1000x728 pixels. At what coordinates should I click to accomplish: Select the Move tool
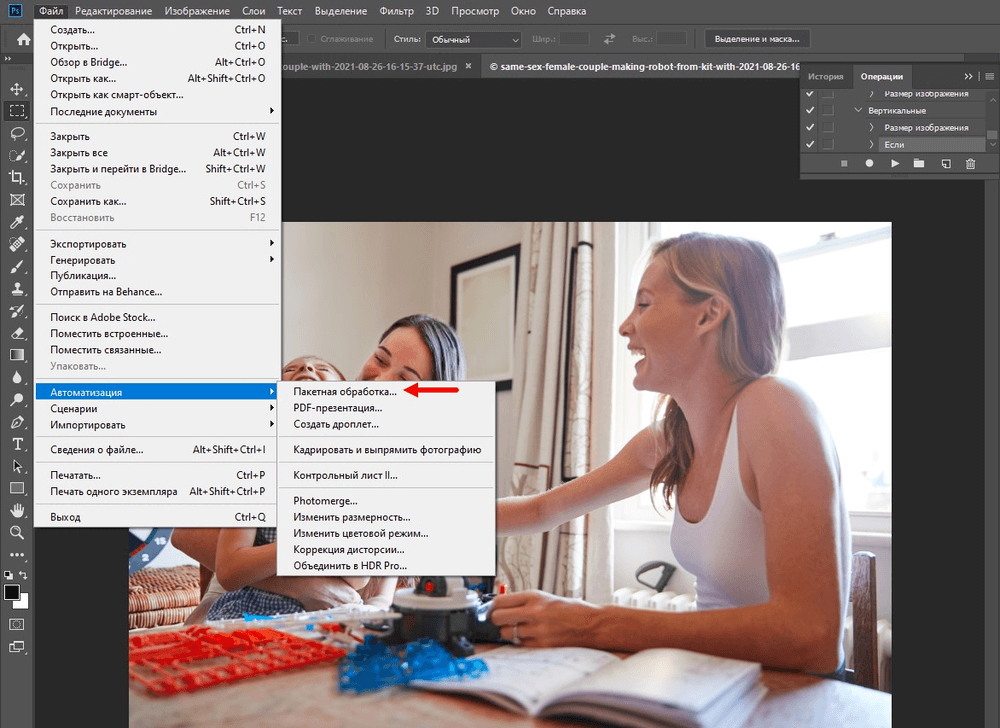tap(17, 89)
